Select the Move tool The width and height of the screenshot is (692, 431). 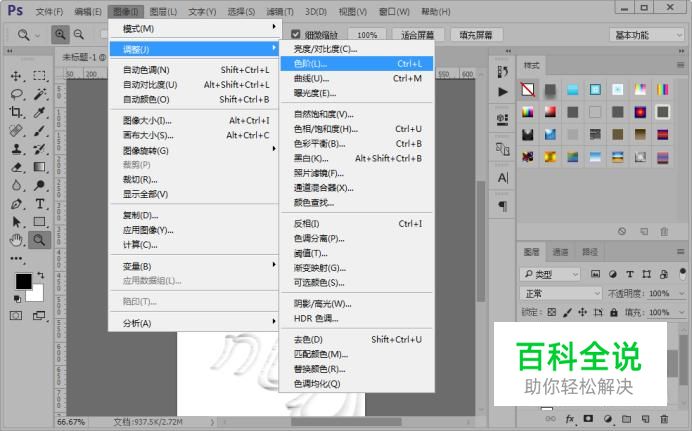pos(16,76)
